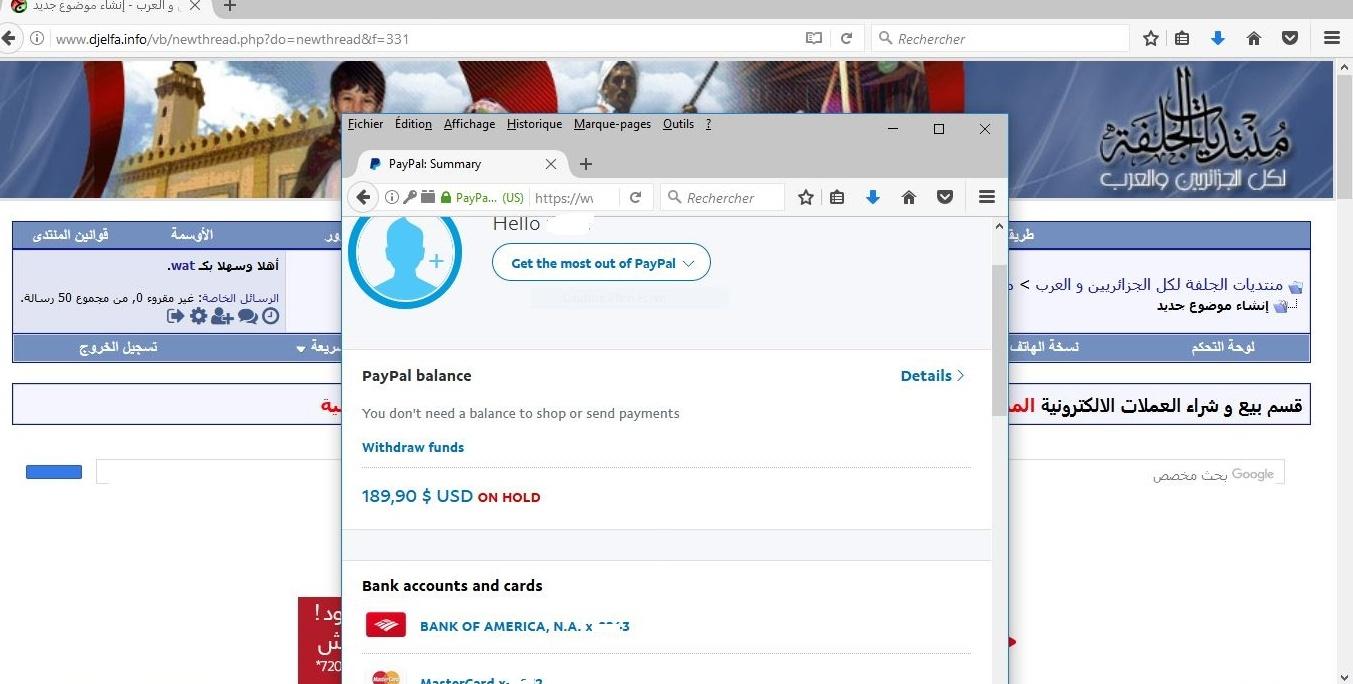This screenshot has width=1353, height=684.
Task: Click the PayPal page vertical scrollbar
Action: pos(999,340)
